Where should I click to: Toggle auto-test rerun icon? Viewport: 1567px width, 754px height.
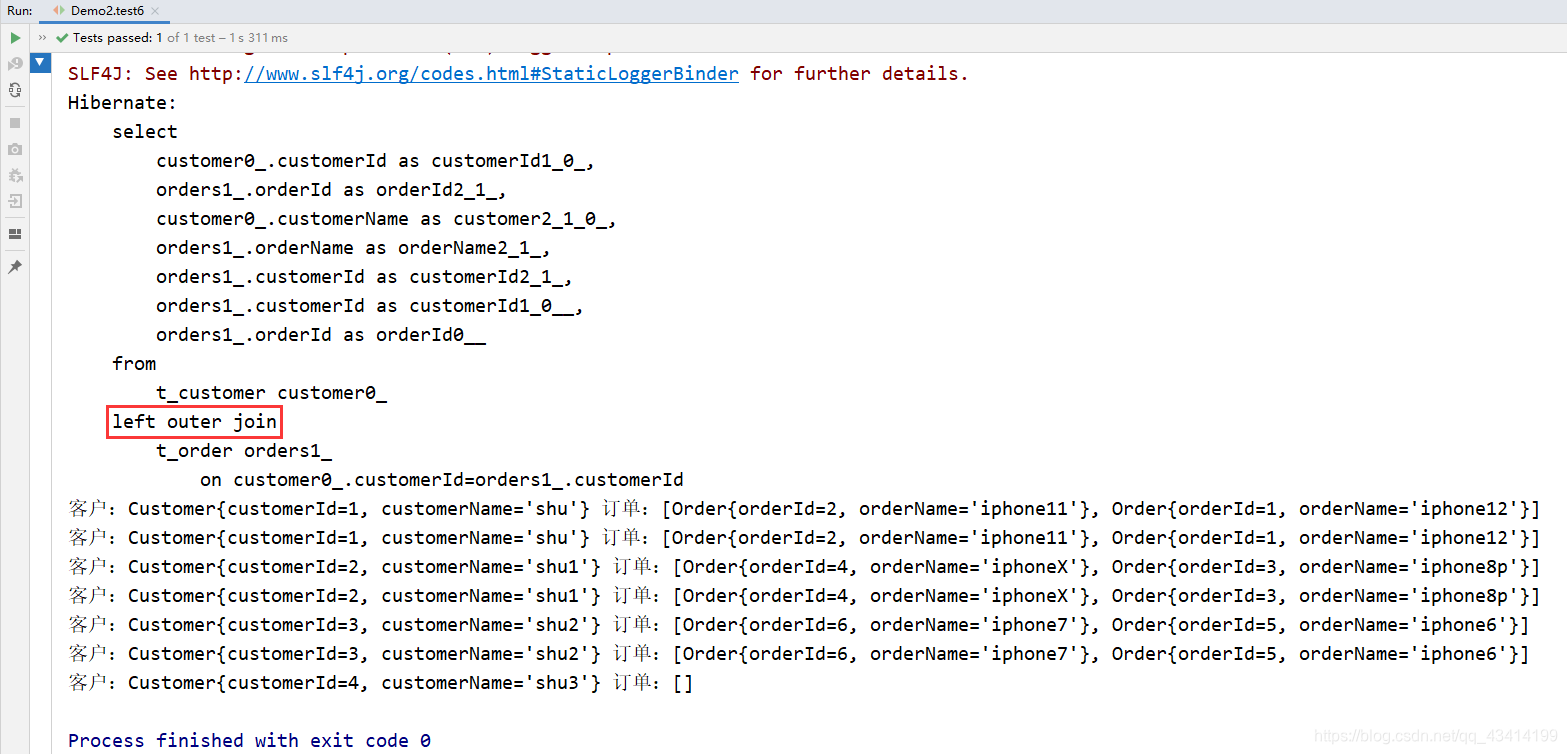15,90
